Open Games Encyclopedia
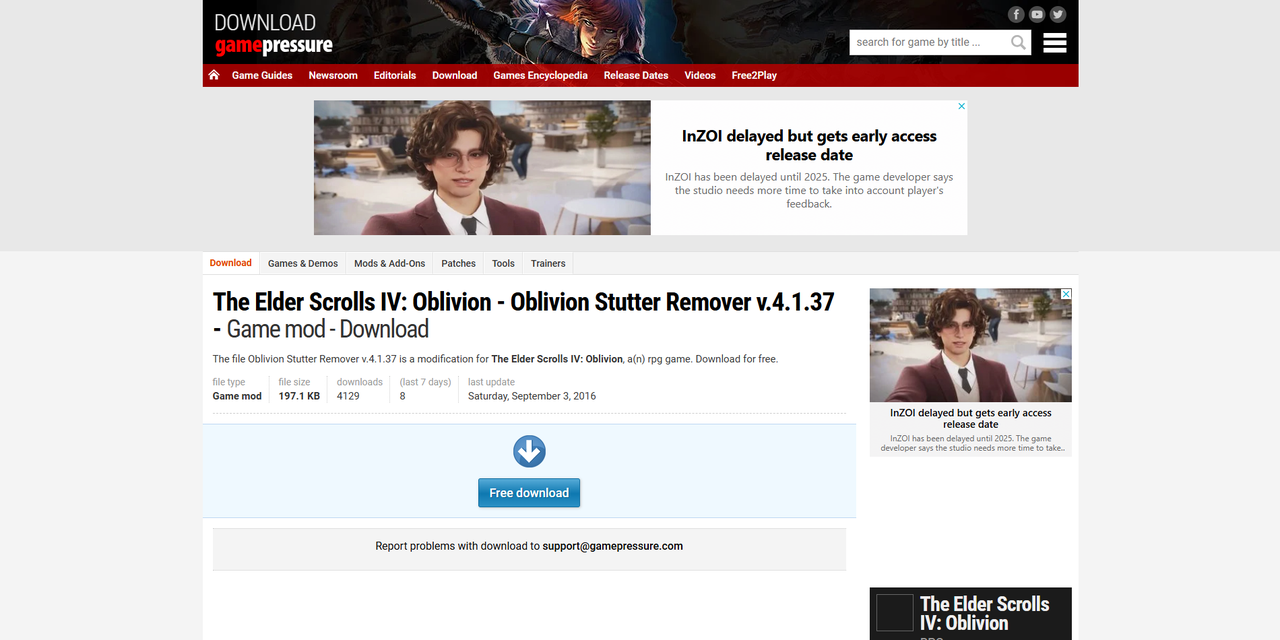 [540, 75]
